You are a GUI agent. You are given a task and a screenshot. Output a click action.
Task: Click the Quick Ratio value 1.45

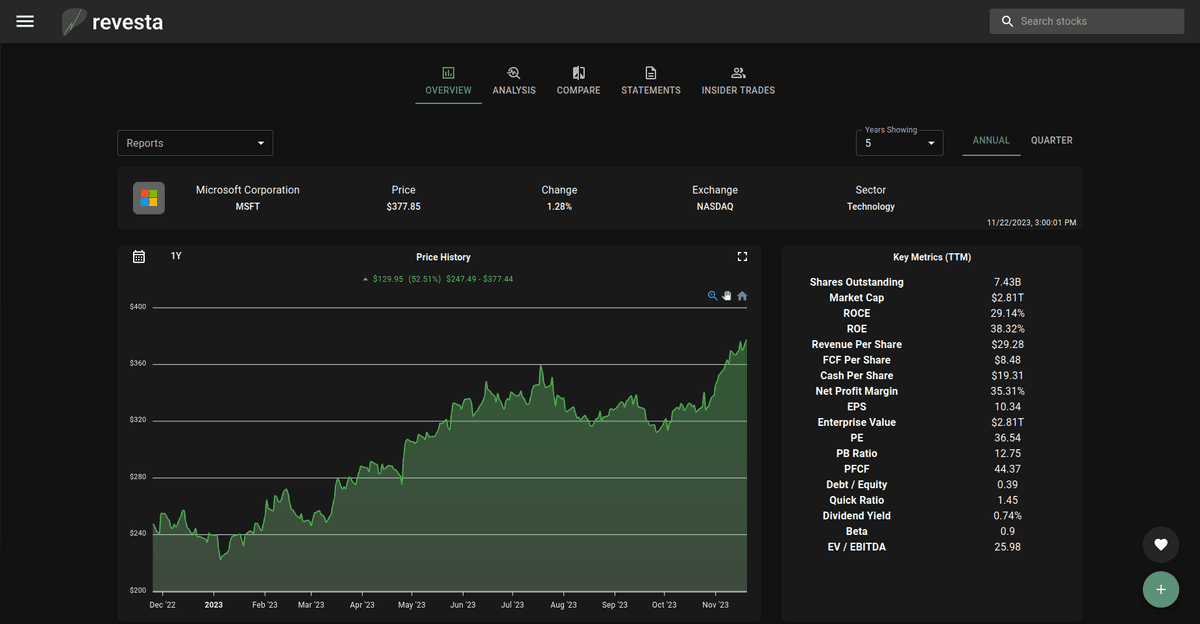(x=1007, y=500)
